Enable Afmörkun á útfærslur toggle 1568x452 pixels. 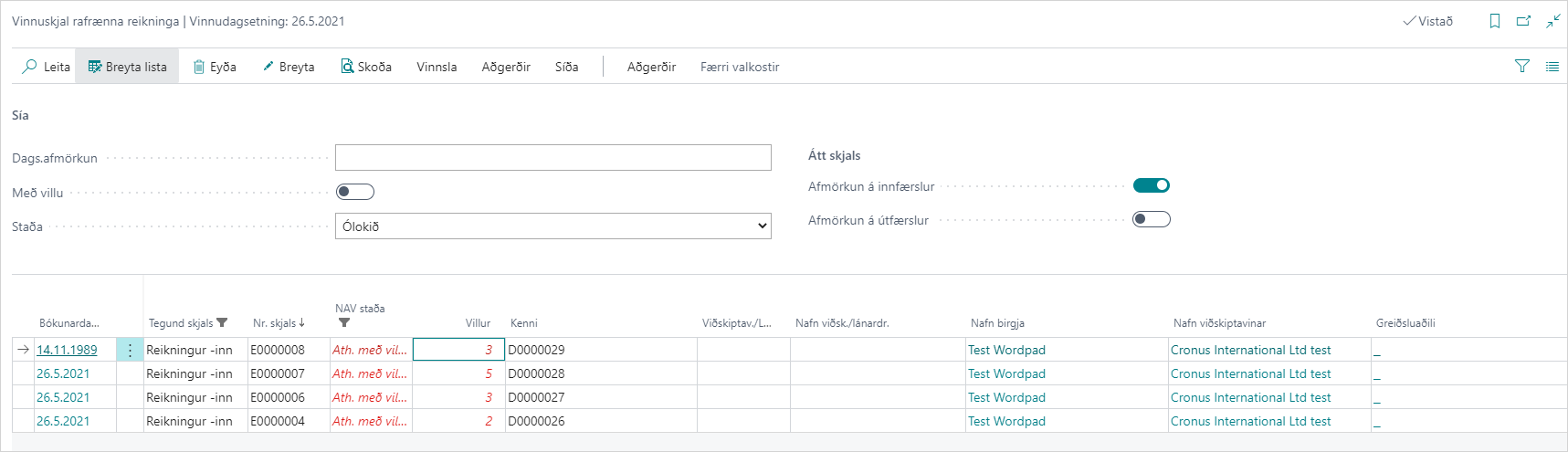1151,219
